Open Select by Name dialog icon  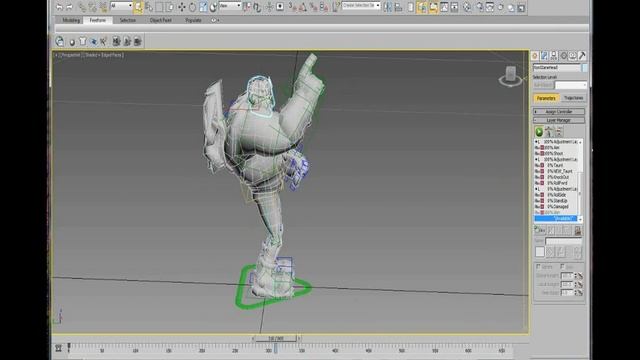coord(149,7)
